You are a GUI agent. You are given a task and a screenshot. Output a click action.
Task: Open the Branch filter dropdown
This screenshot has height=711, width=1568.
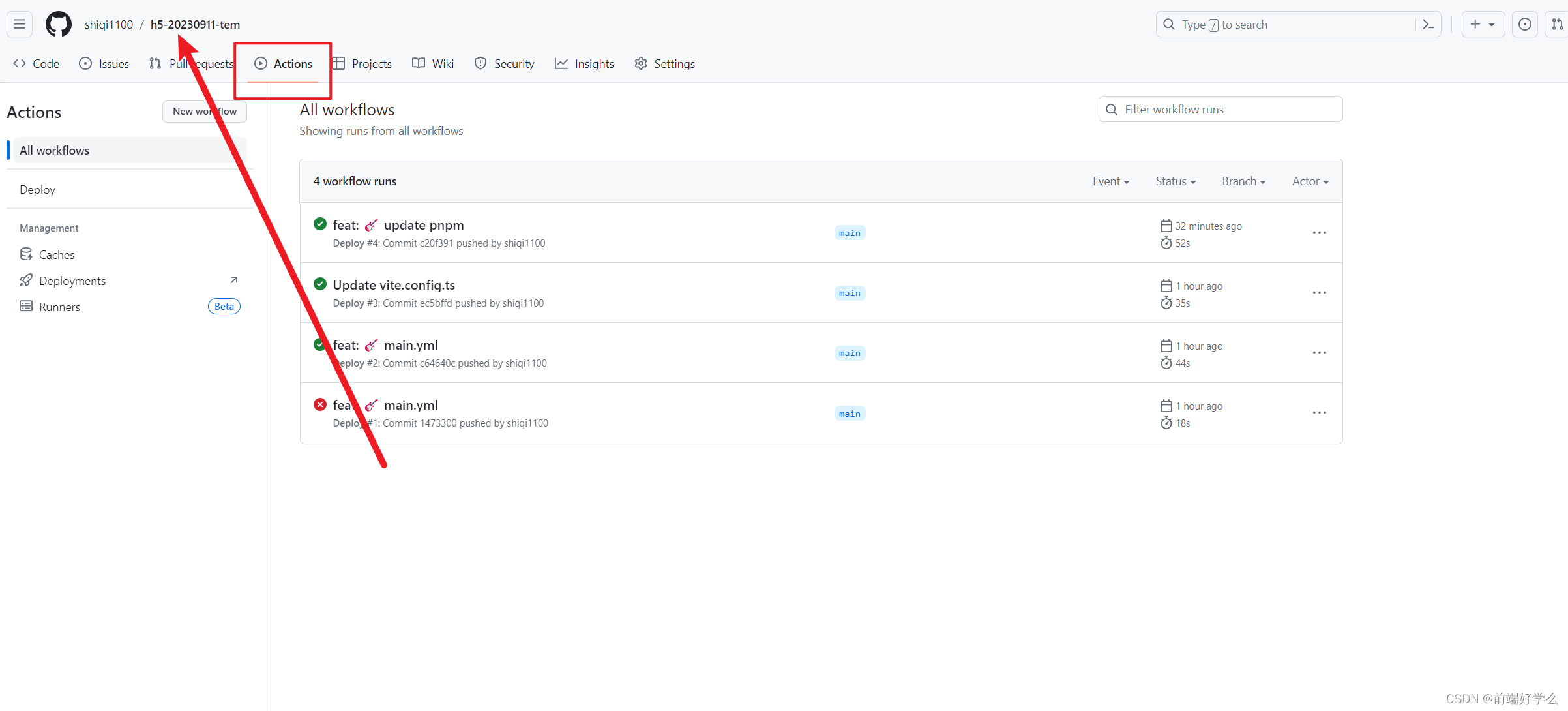tap(1243, 181)
